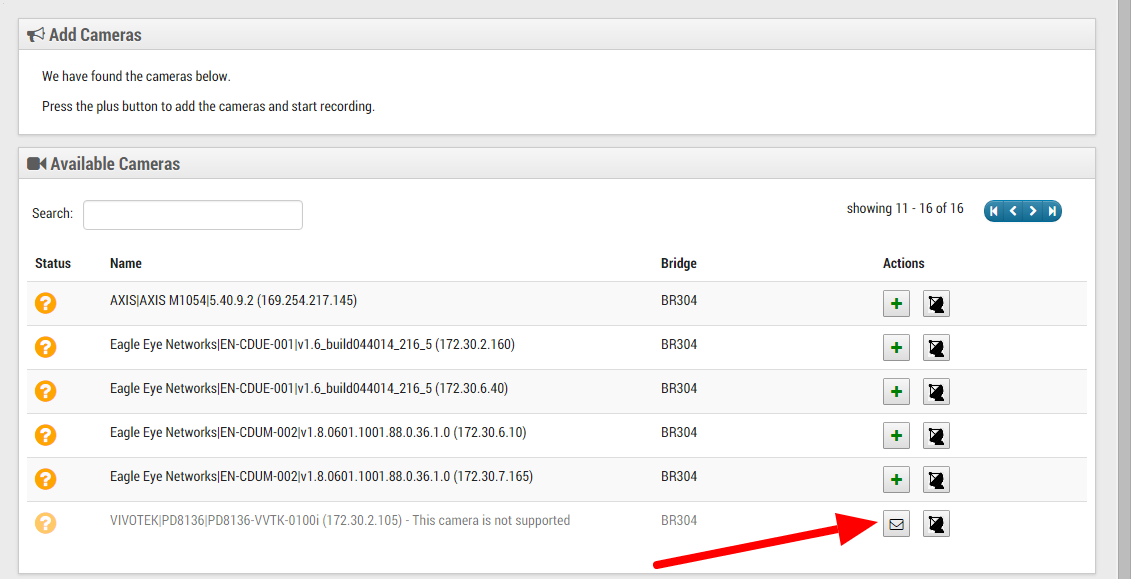Add the EN-CDUE-001 camera at 172.30.2.160
Image resolution: width=1131 pixels, height=579 pixels.
tap(896, 348)
